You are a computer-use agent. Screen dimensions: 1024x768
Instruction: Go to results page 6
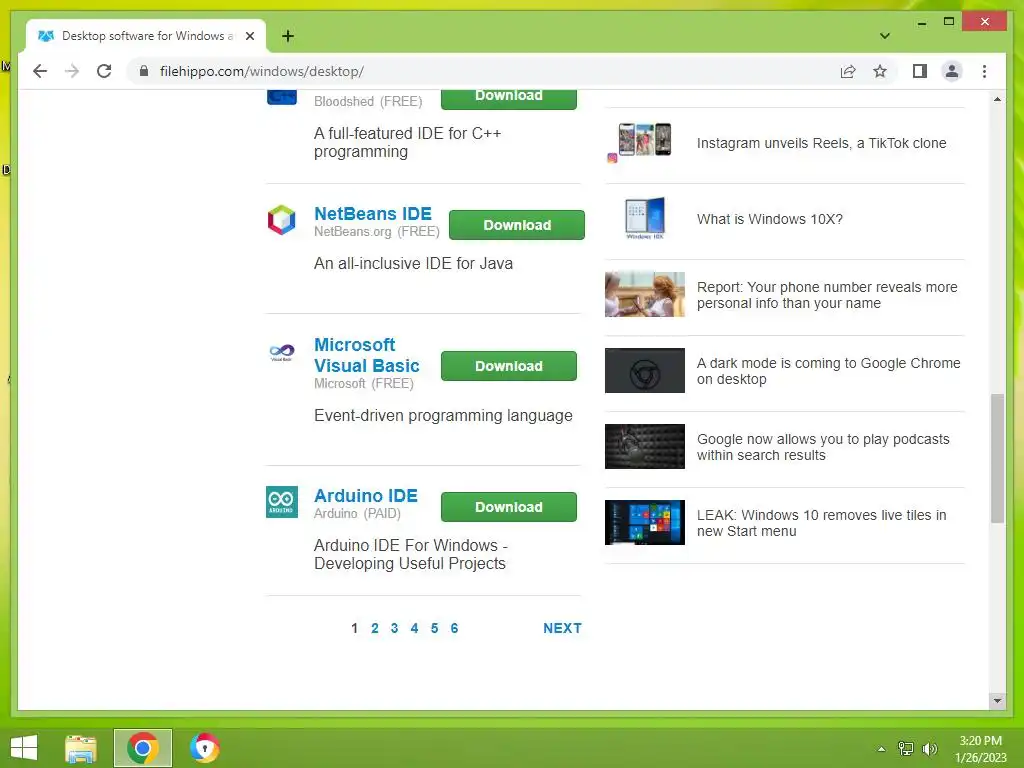tap(455, 628)
